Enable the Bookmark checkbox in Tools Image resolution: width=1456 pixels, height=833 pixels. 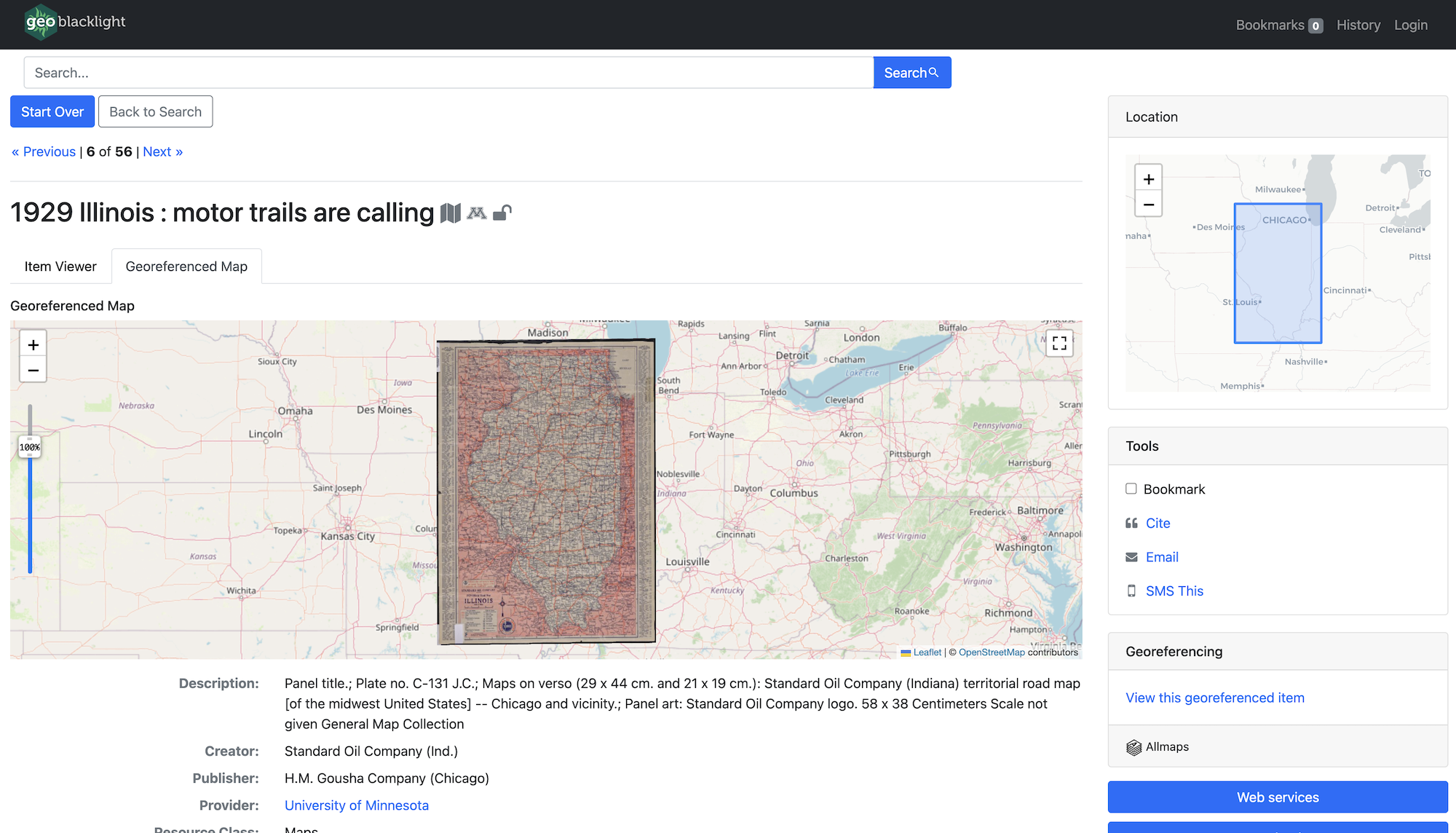1131,489
